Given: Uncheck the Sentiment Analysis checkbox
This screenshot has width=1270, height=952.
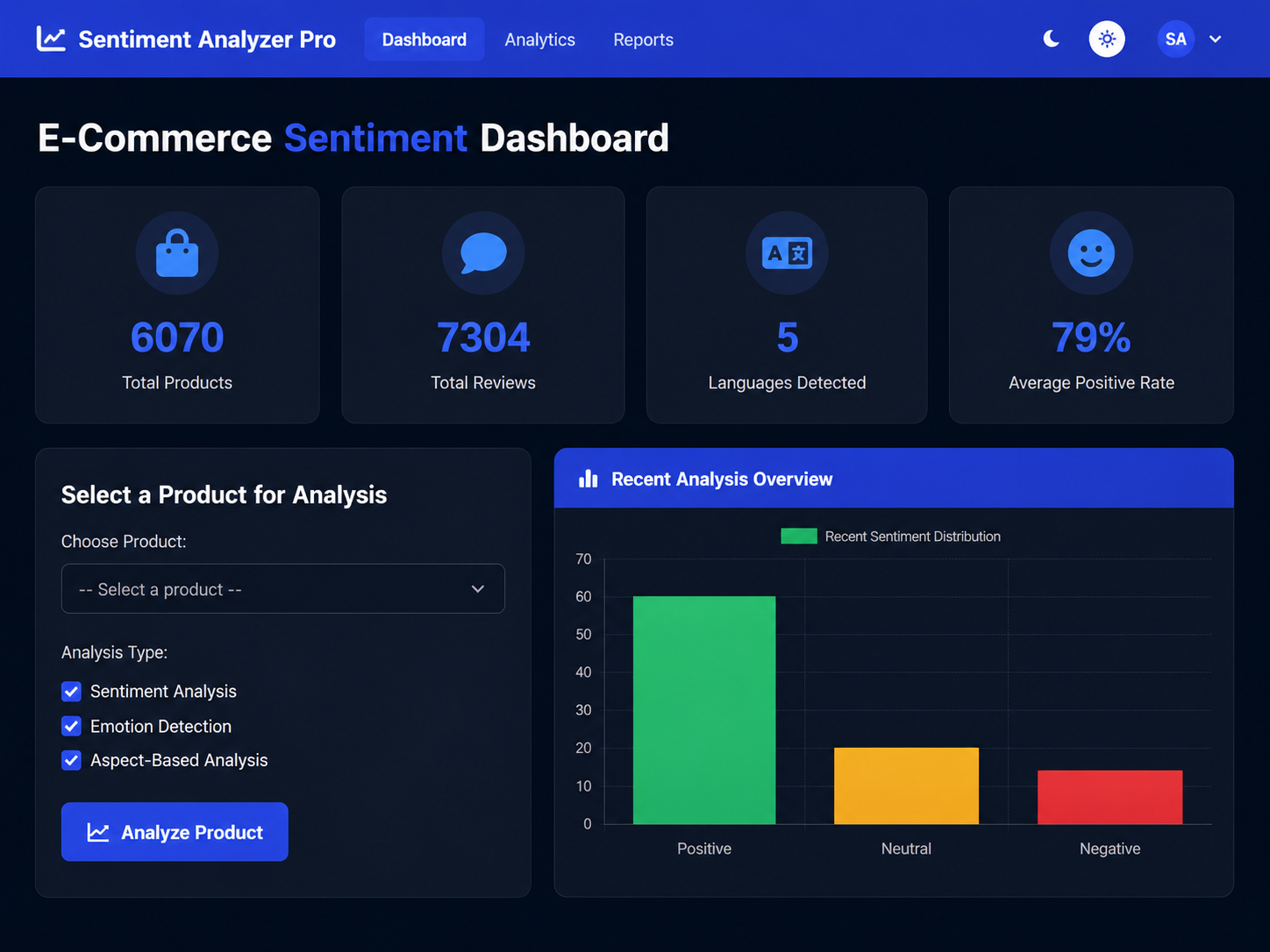Looking at the screenshot, I should [x=72, y=692].
